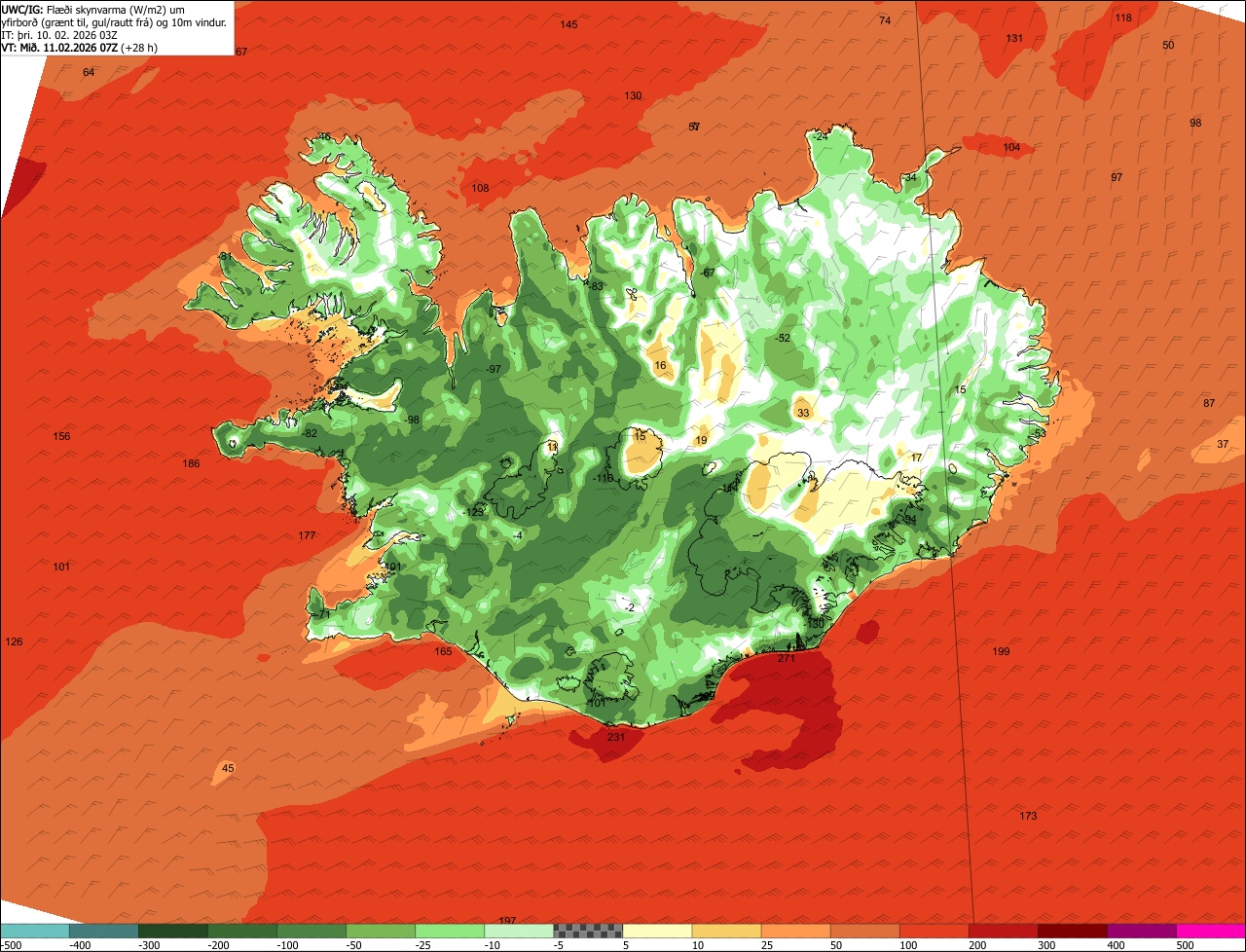The image size is (1246, 952).
Task: Click the legend label -500
Action: click(12, 945)
